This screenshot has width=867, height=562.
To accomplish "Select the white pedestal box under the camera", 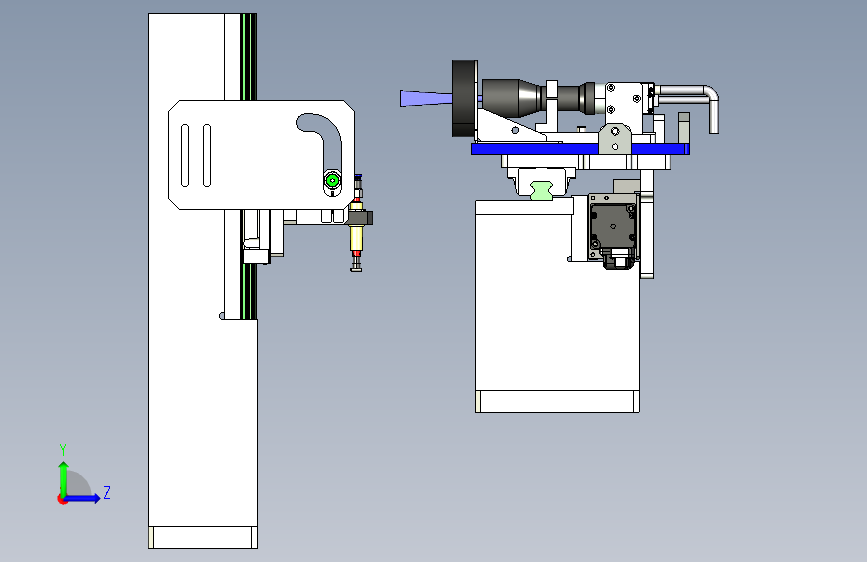I will click(557, 306).
